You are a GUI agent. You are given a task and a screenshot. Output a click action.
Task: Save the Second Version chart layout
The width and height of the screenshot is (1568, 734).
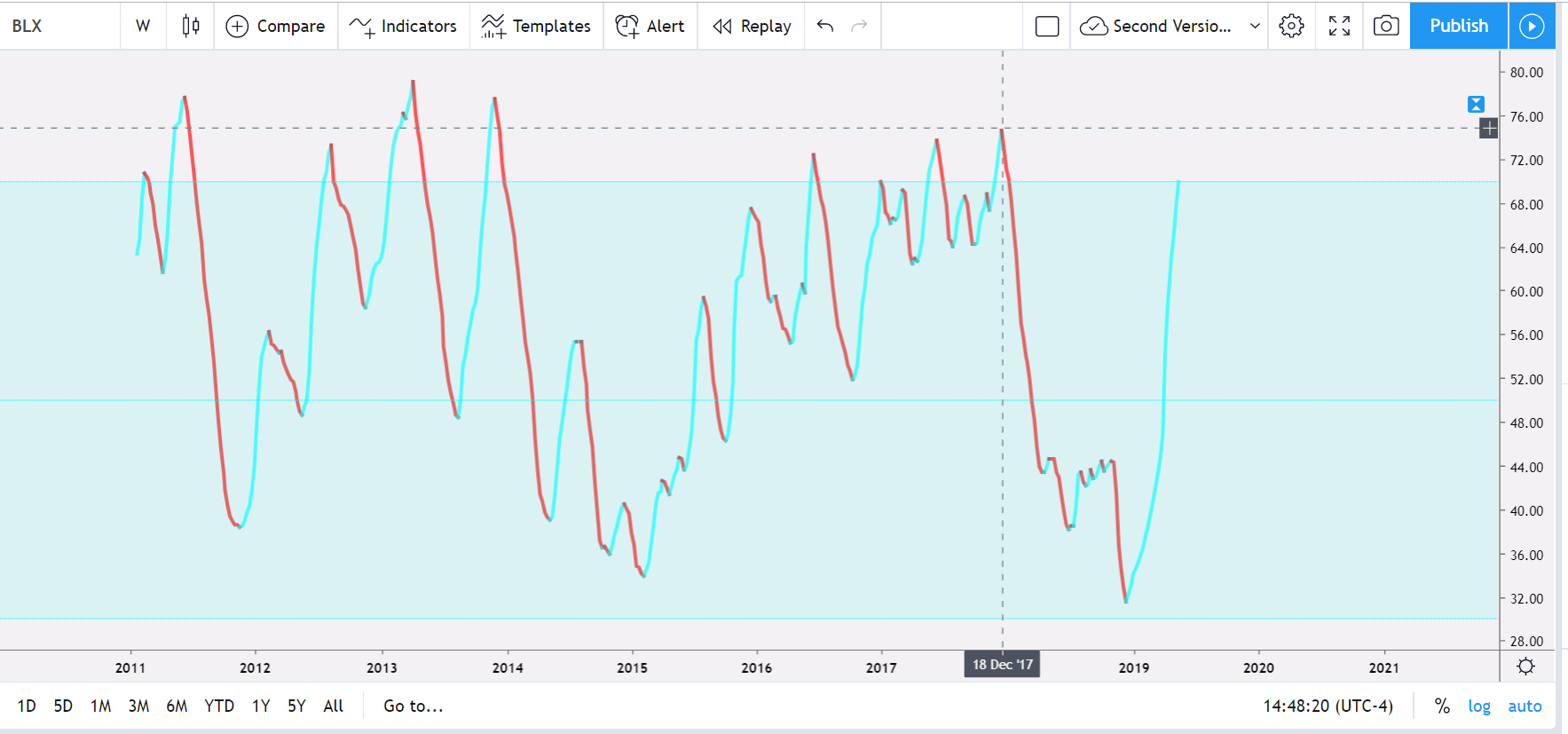click(1156, 26)
